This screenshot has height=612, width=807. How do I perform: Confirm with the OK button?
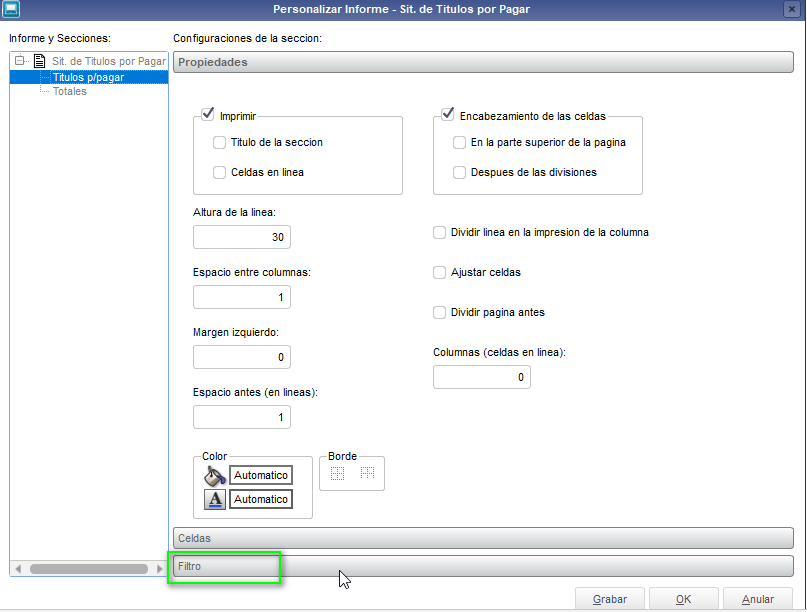coord(683,599)
